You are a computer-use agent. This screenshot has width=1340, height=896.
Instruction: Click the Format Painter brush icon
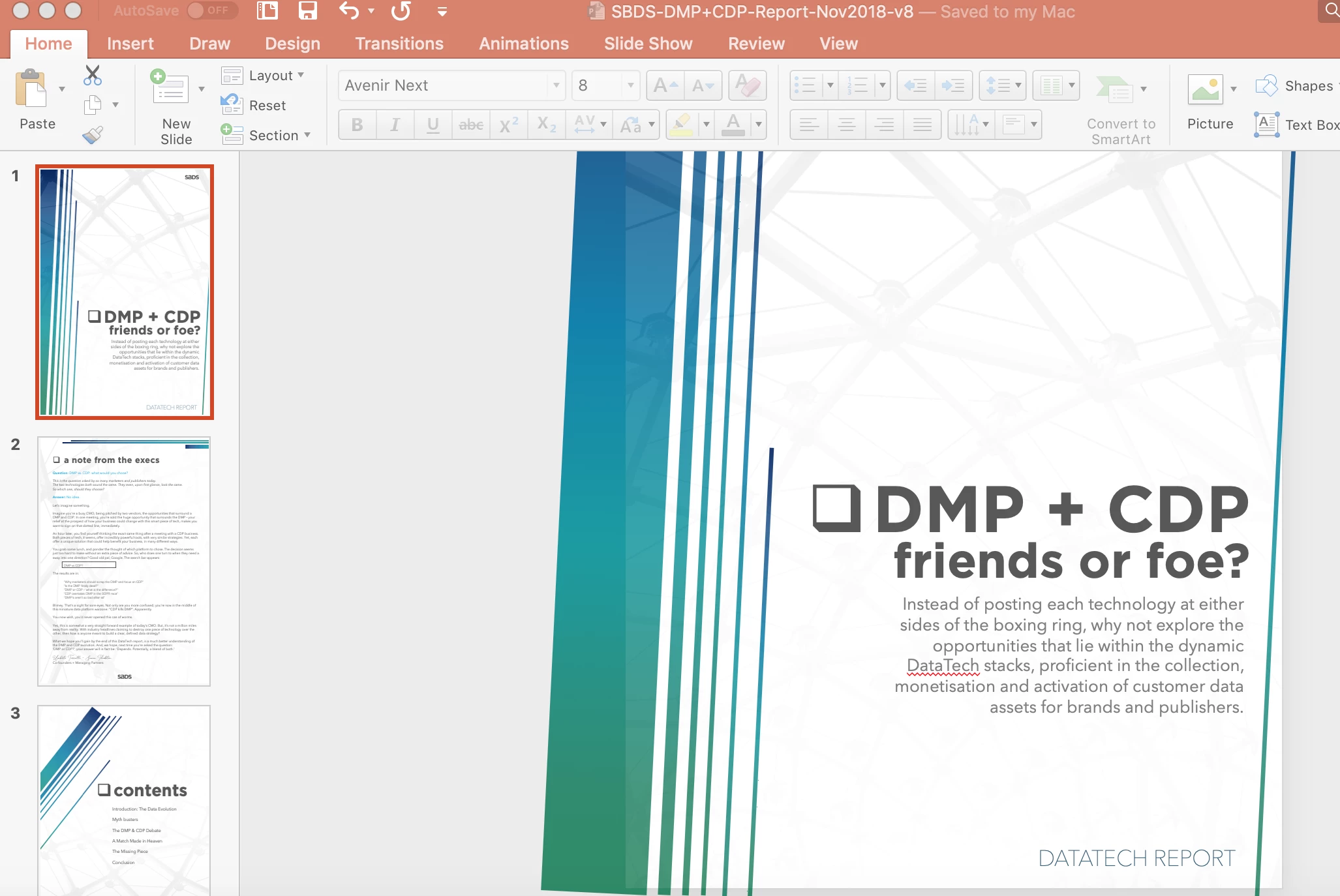93,135
